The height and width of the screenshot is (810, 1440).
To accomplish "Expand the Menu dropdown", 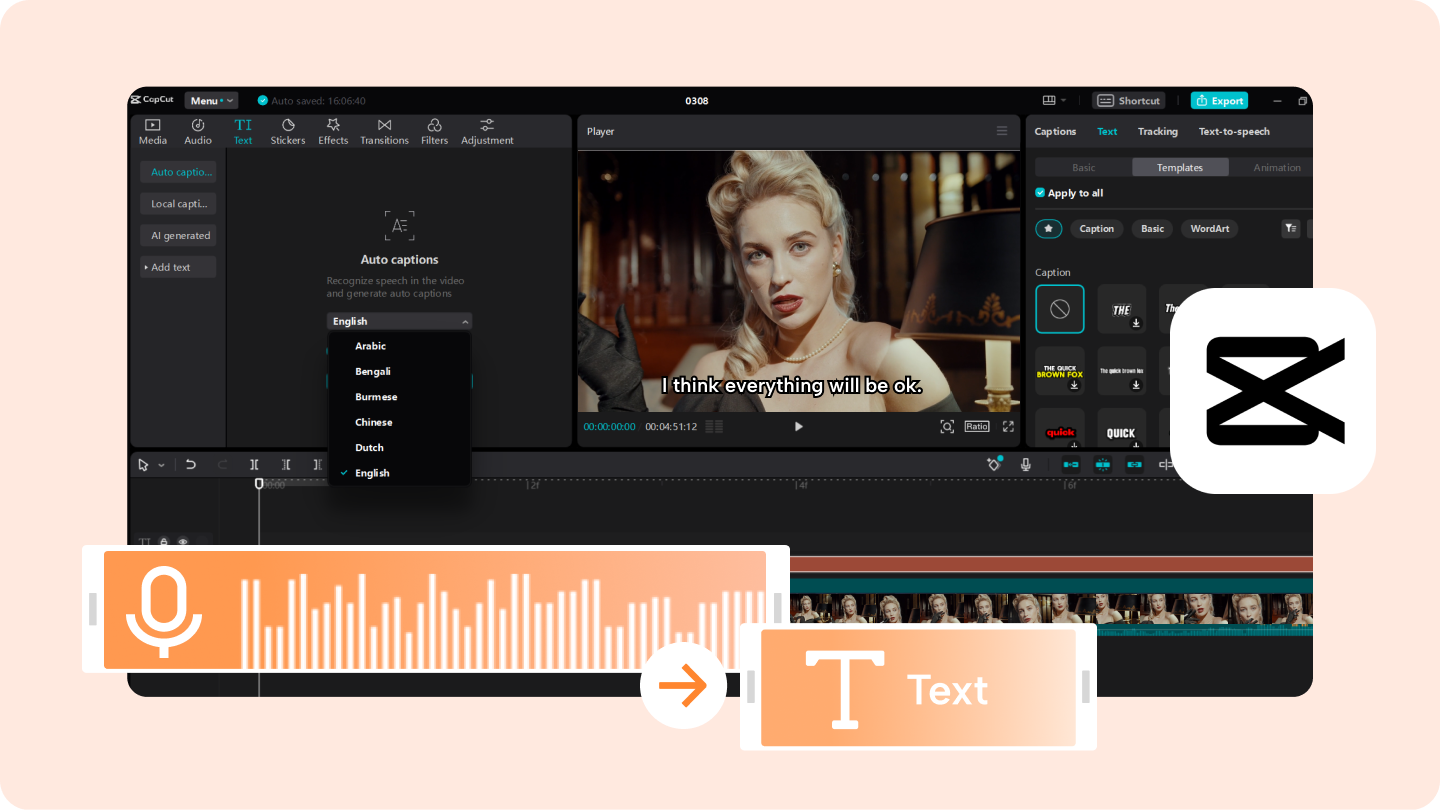I will (x=211, y=101).
